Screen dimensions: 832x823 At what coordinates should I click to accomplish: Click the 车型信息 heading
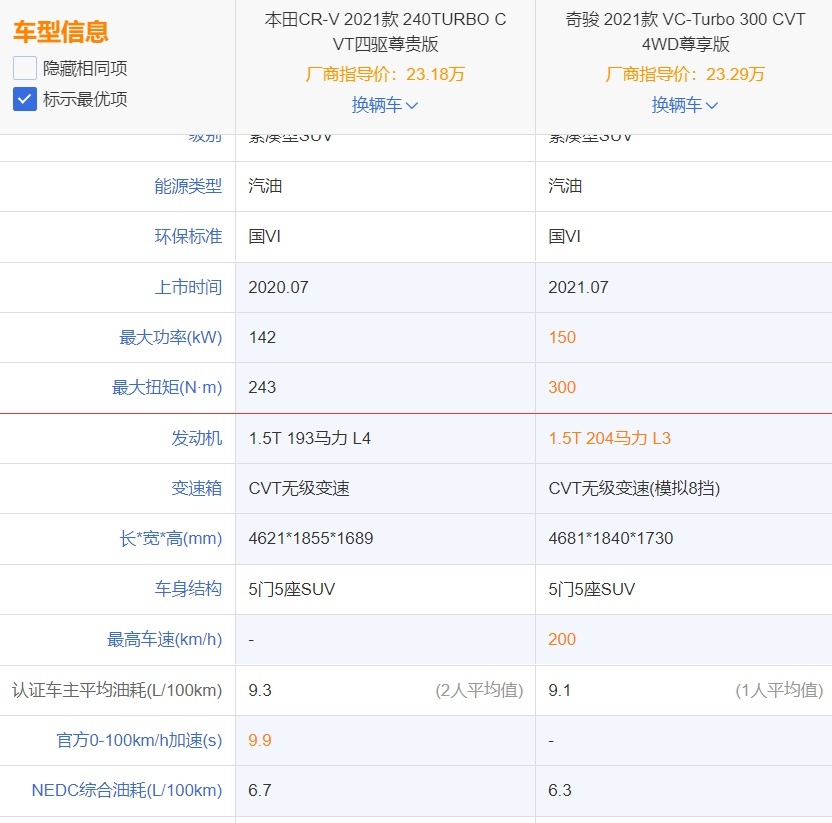point(60,31)
